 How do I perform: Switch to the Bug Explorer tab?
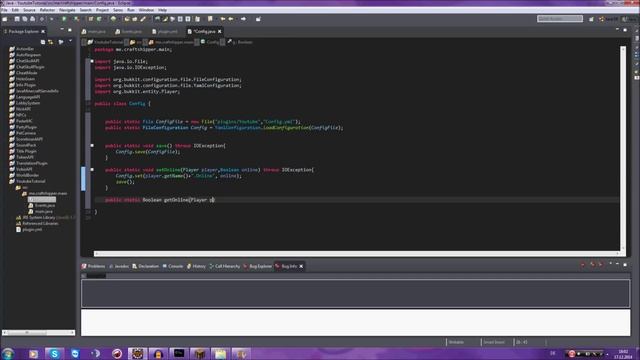coord(258,266)
